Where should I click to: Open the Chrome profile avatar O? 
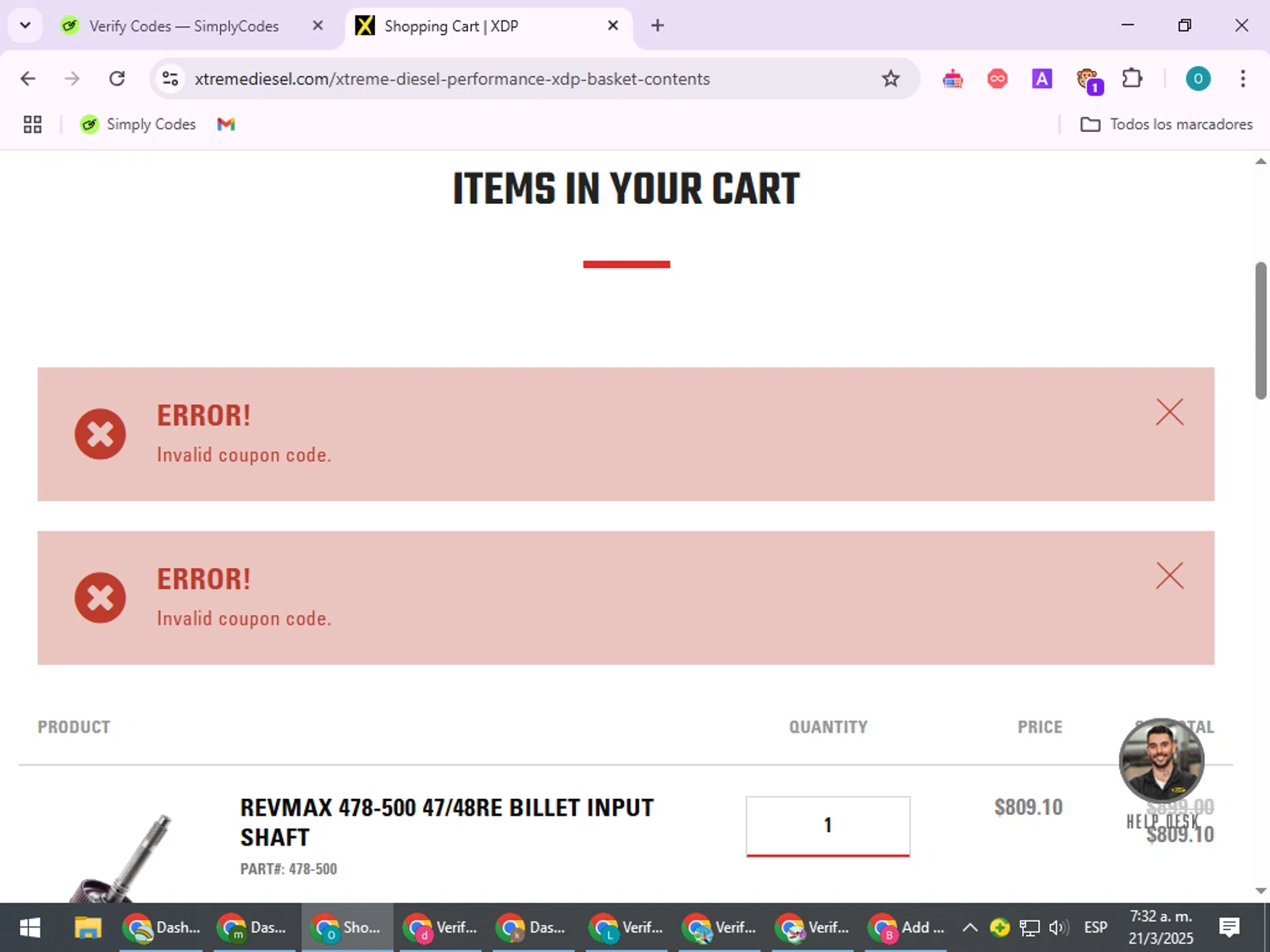click(1197, 79)
